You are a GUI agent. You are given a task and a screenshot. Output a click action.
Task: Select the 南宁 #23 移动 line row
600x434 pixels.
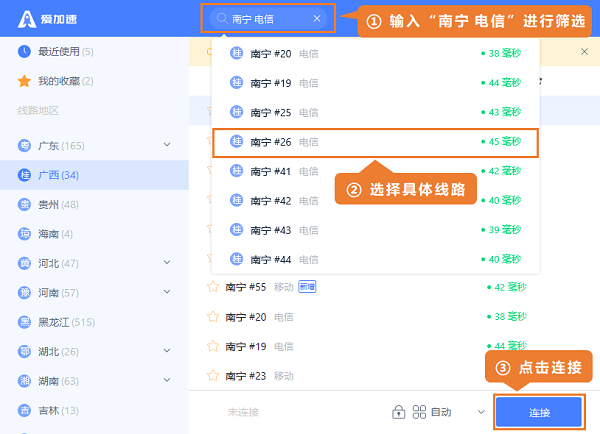[394, 376]
